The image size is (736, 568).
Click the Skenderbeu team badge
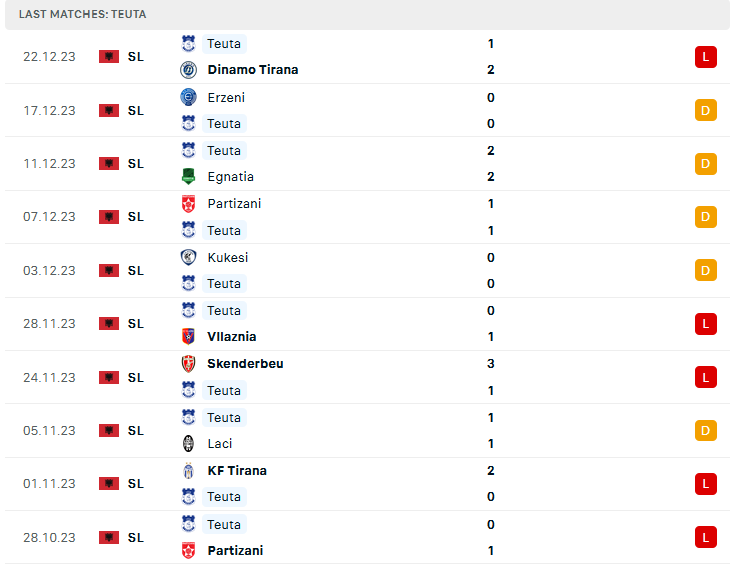(188, 364)
